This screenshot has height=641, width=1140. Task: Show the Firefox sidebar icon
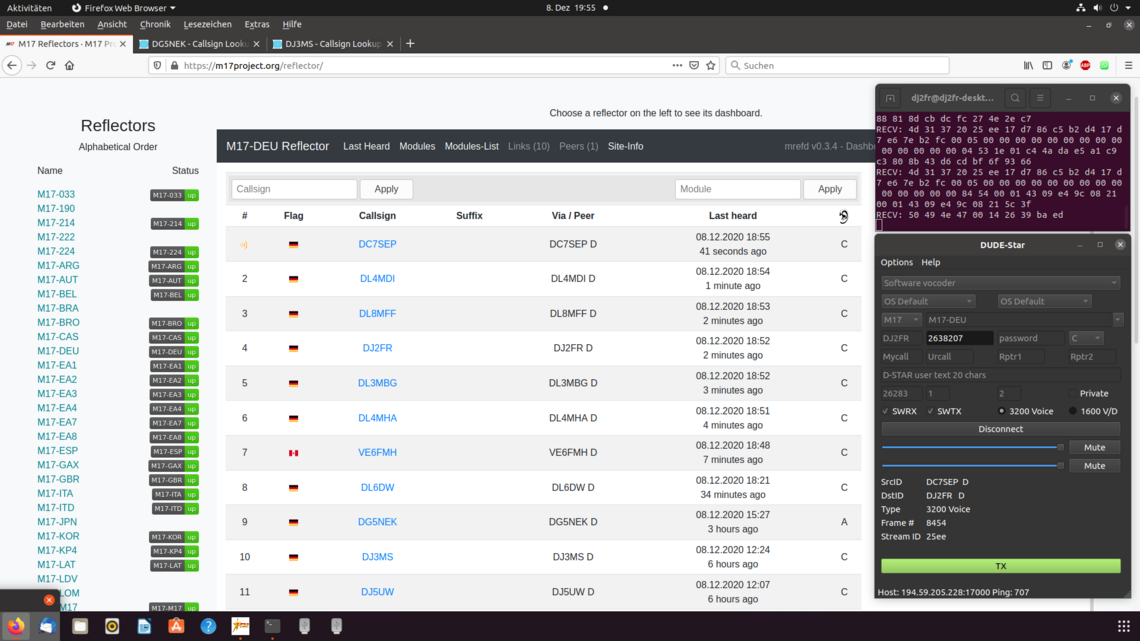[1047, 65]
